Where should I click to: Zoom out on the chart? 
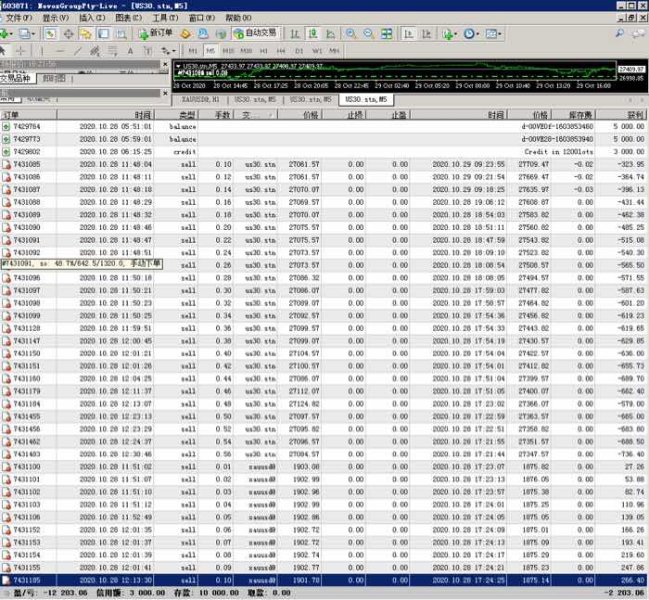(x=368, y=34)
